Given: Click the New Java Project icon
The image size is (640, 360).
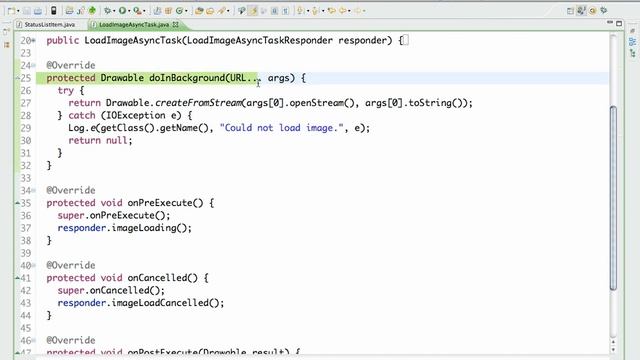Looking at the screenshot, I should click(157, 11).
